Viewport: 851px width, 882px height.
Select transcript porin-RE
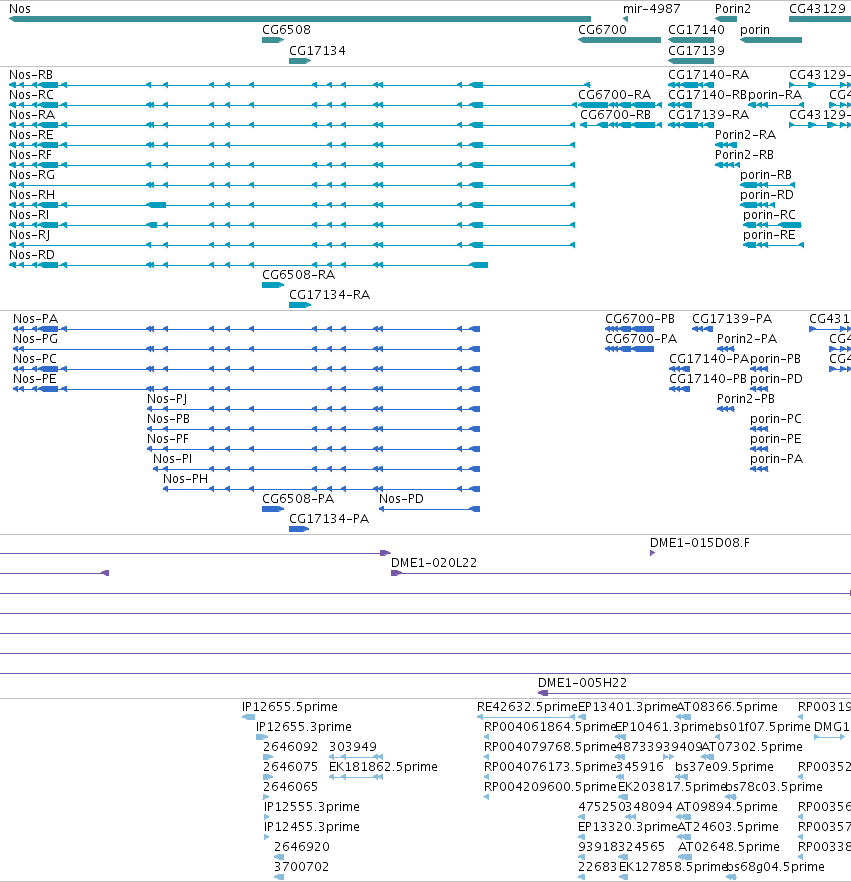[773, 245]
